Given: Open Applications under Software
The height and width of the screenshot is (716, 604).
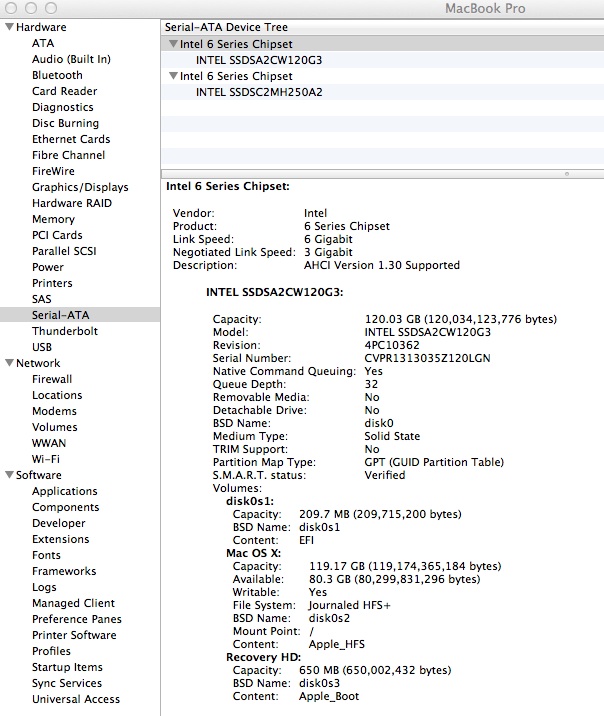Looking at the screenshot, I should (x=64, y=491).
